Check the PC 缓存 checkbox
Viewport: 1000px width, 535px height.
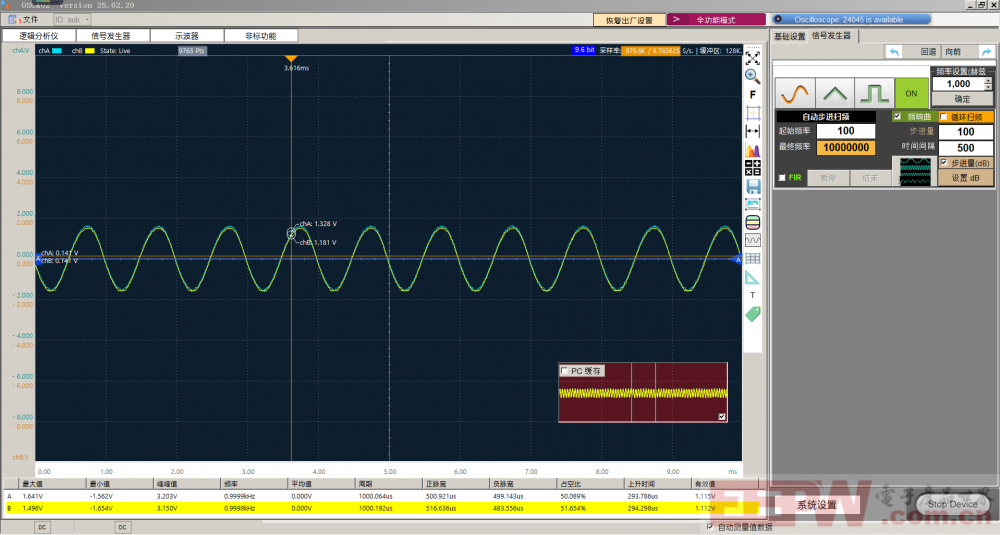pos(564,370)
